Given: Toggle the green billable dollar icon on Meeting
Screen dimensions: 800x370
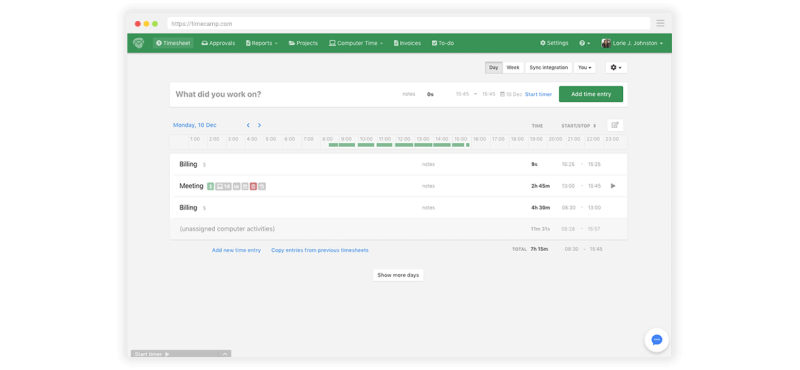Looking at the screenshot, I should [211, 186].
